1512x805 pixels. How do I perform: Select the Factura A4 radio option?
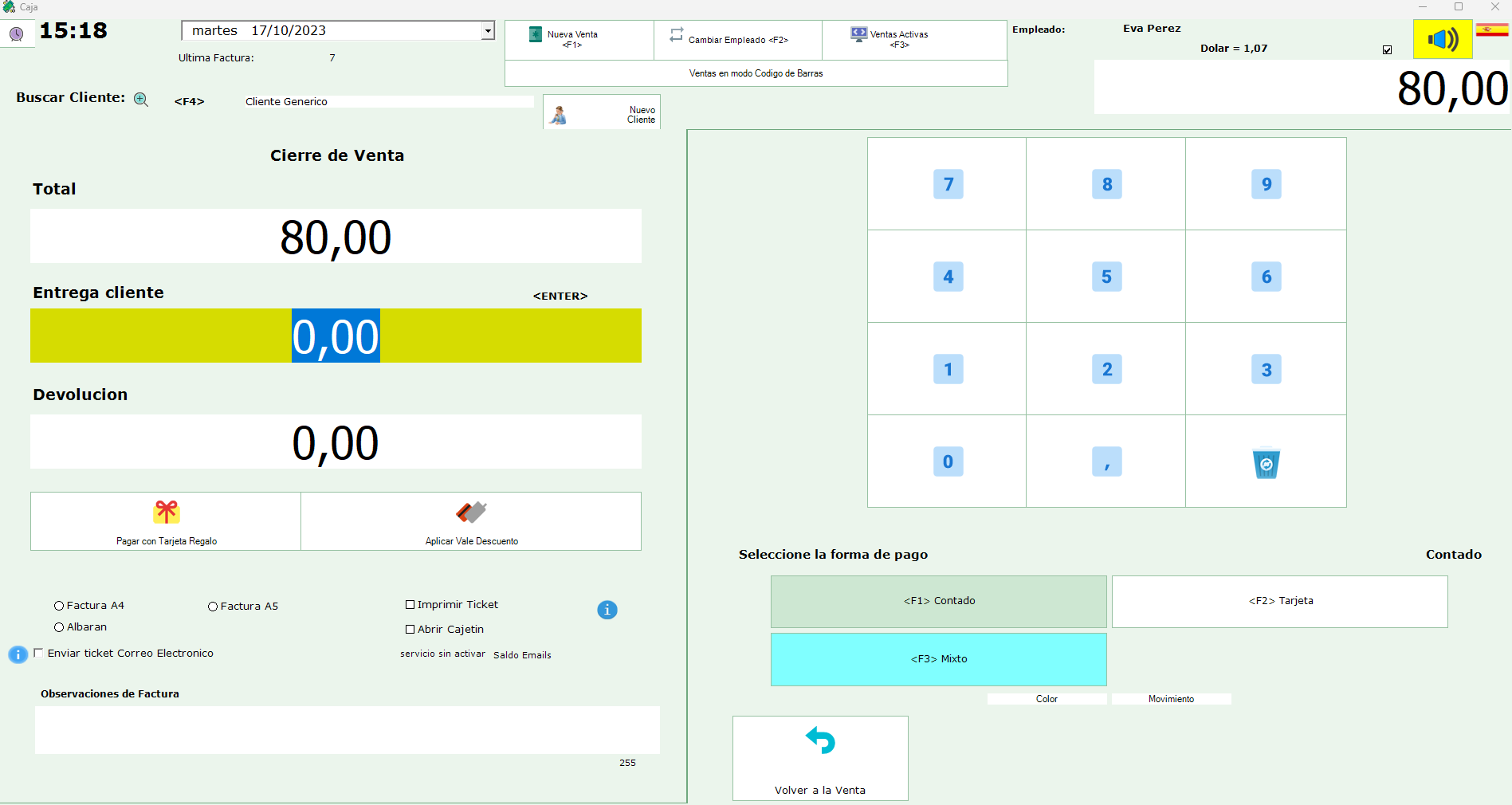[x=59, y=606]
